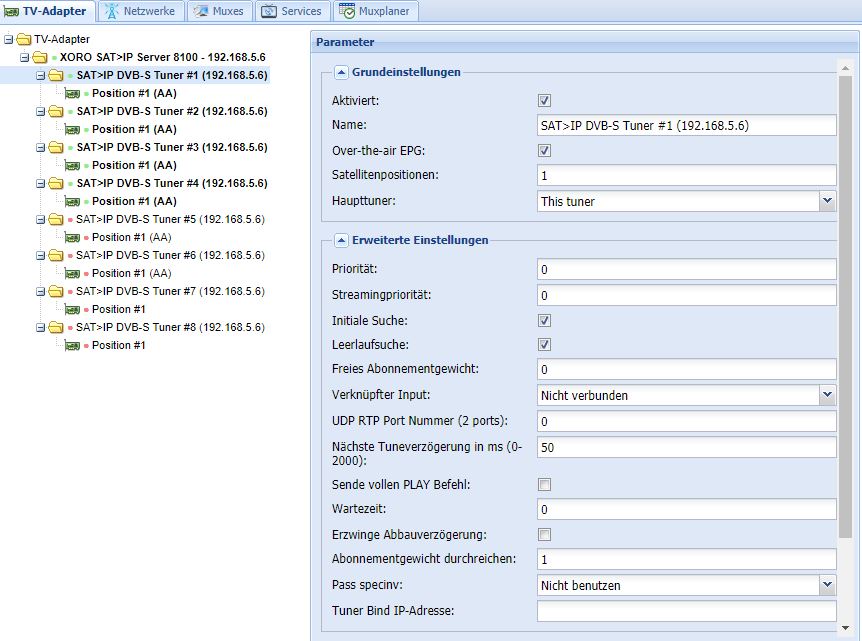Screen dimensions: 862x641
Task: Click the XORO SAT>IP Server folder icon
Action: click(40, 57)
